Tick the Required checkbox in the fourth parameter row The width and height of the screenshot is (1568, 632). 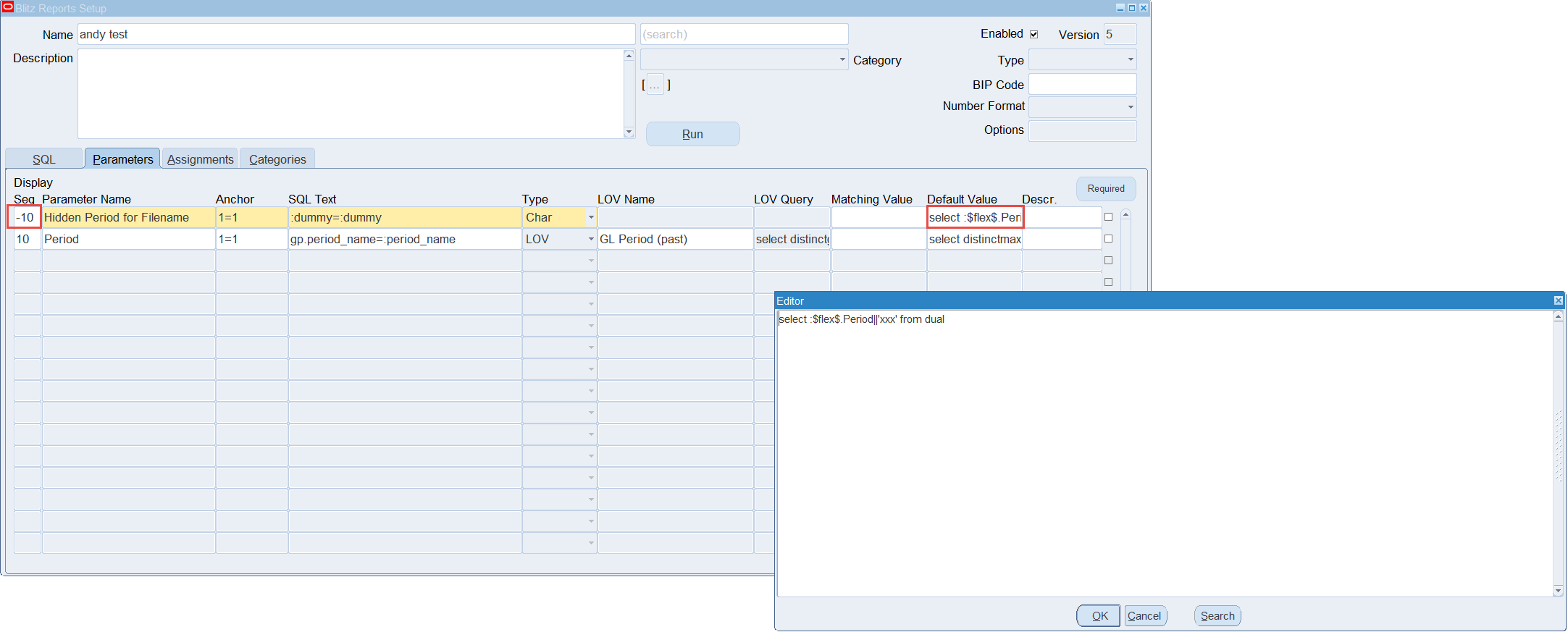(x=1108, y=282)
